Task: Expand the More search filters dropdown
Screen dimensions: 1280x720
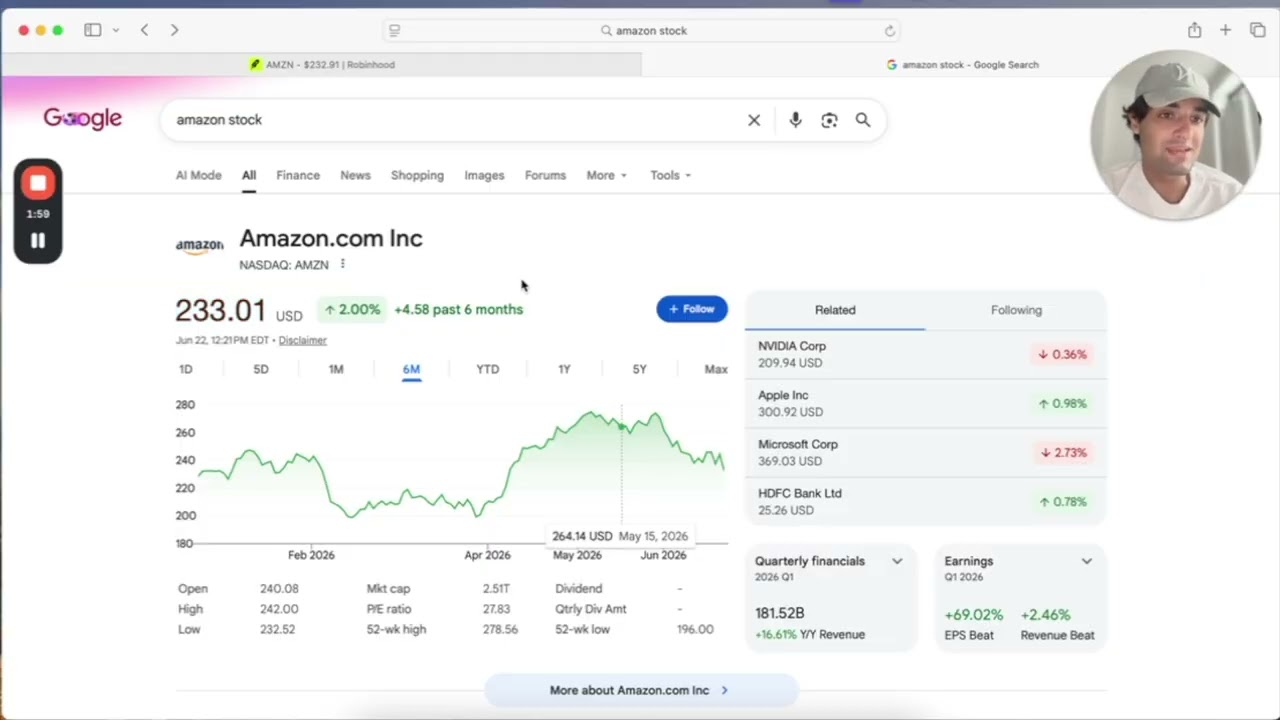Action: [606, 175]
